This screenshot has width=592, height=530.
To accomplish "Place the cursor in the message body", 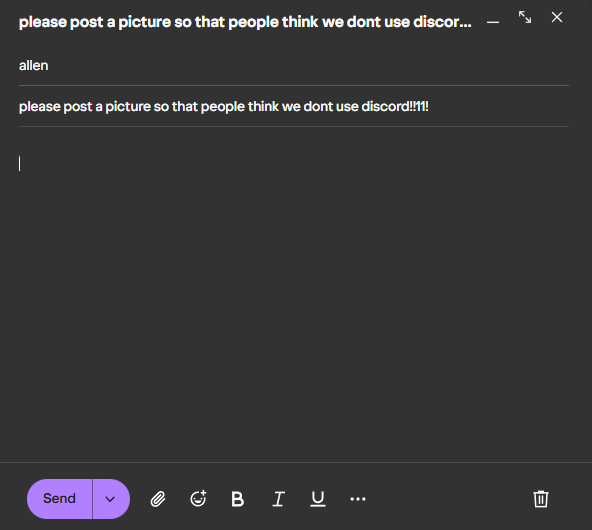I will tap(294, 294).
